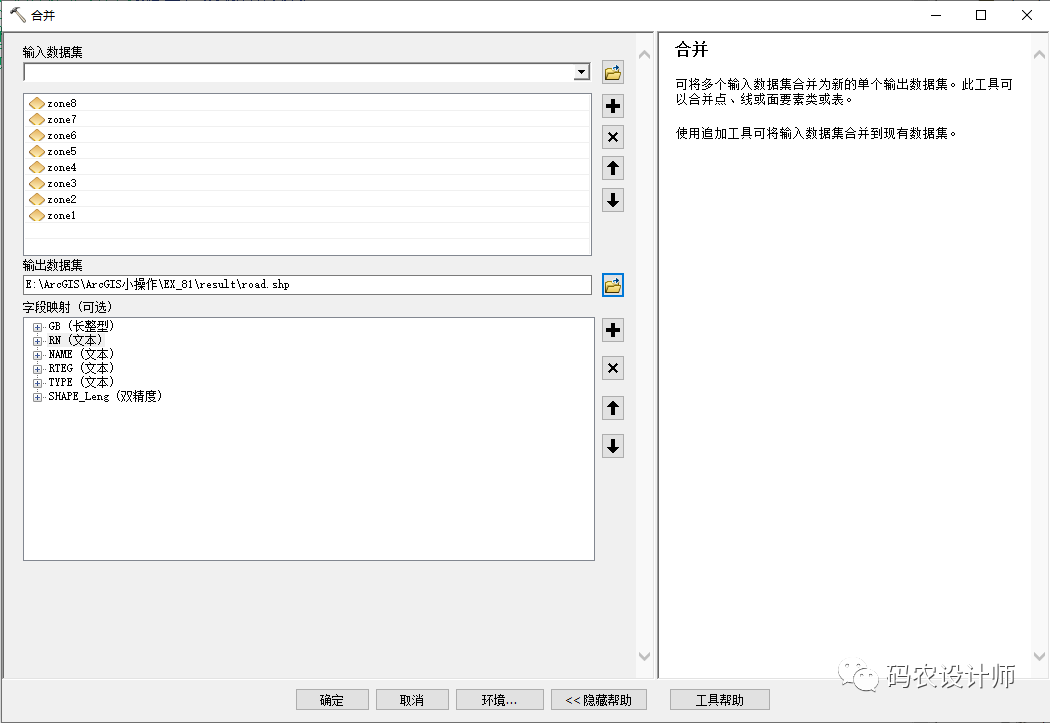Expand the NAME (文本) field node
This screenshot has width=1050, height=723.
click(38, 355)
